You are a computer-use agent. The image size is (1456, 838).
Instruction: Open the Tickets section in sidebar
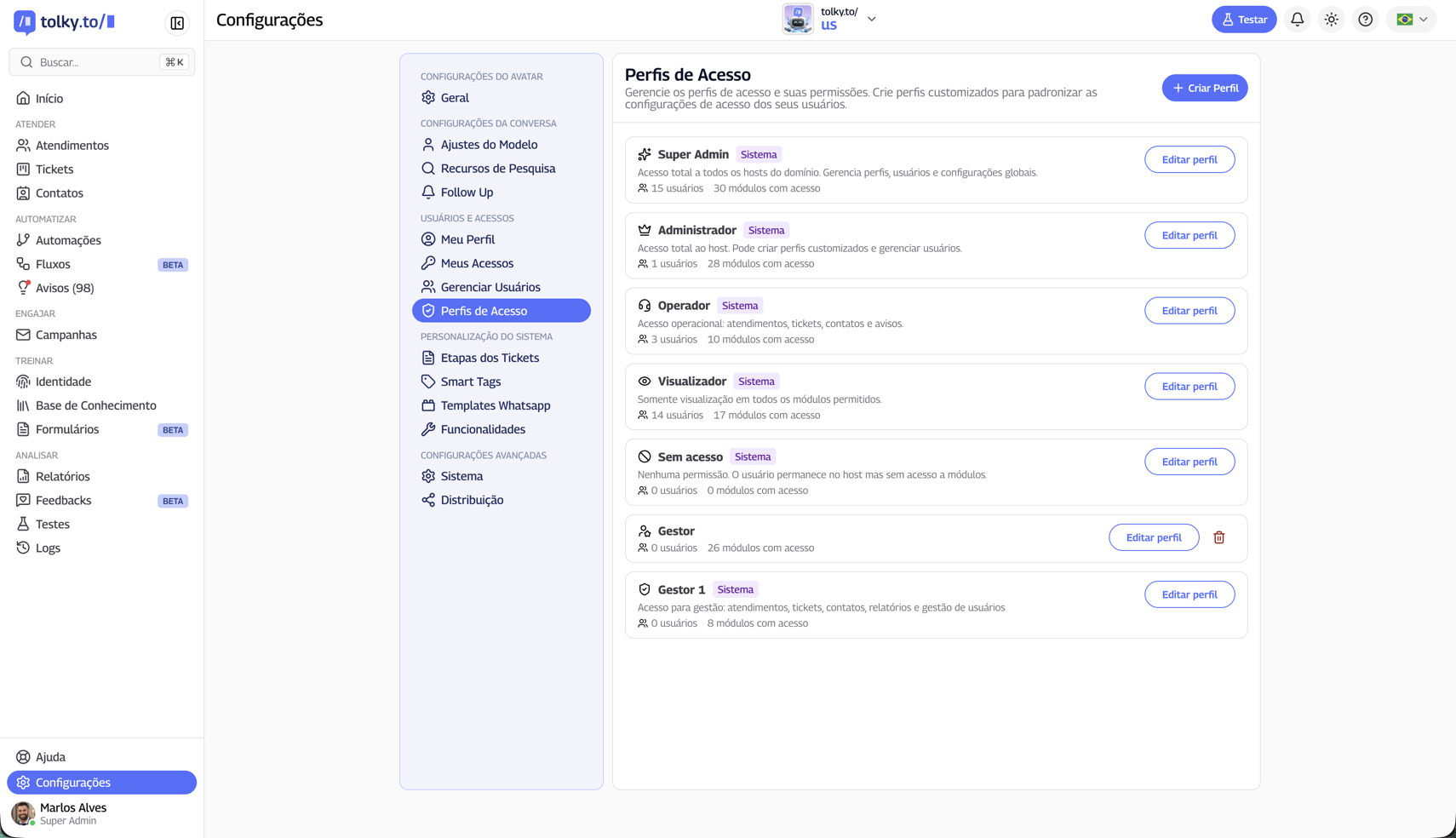coord(56,169)
